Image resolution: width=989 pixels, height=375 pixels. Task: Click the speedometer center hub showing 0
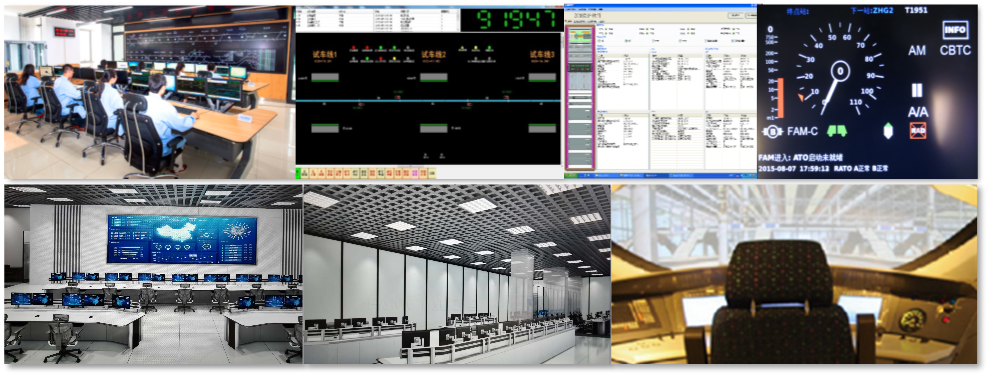point(840,71)
